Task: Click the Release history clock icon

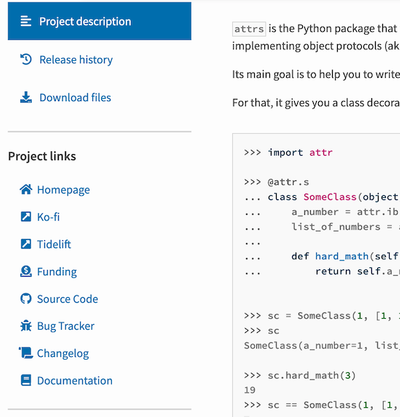Action: coord(26,59)
